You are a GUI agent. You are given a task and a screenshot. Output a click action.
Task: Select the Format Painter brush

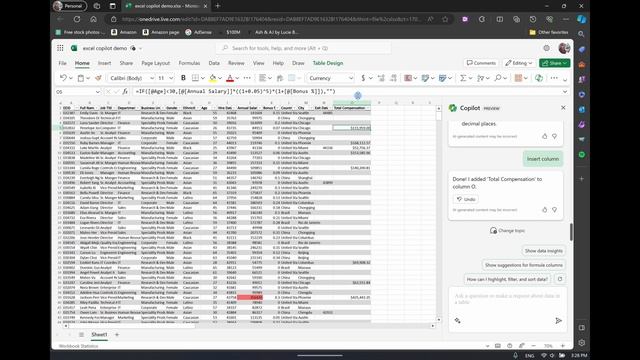tap(98, 78)
